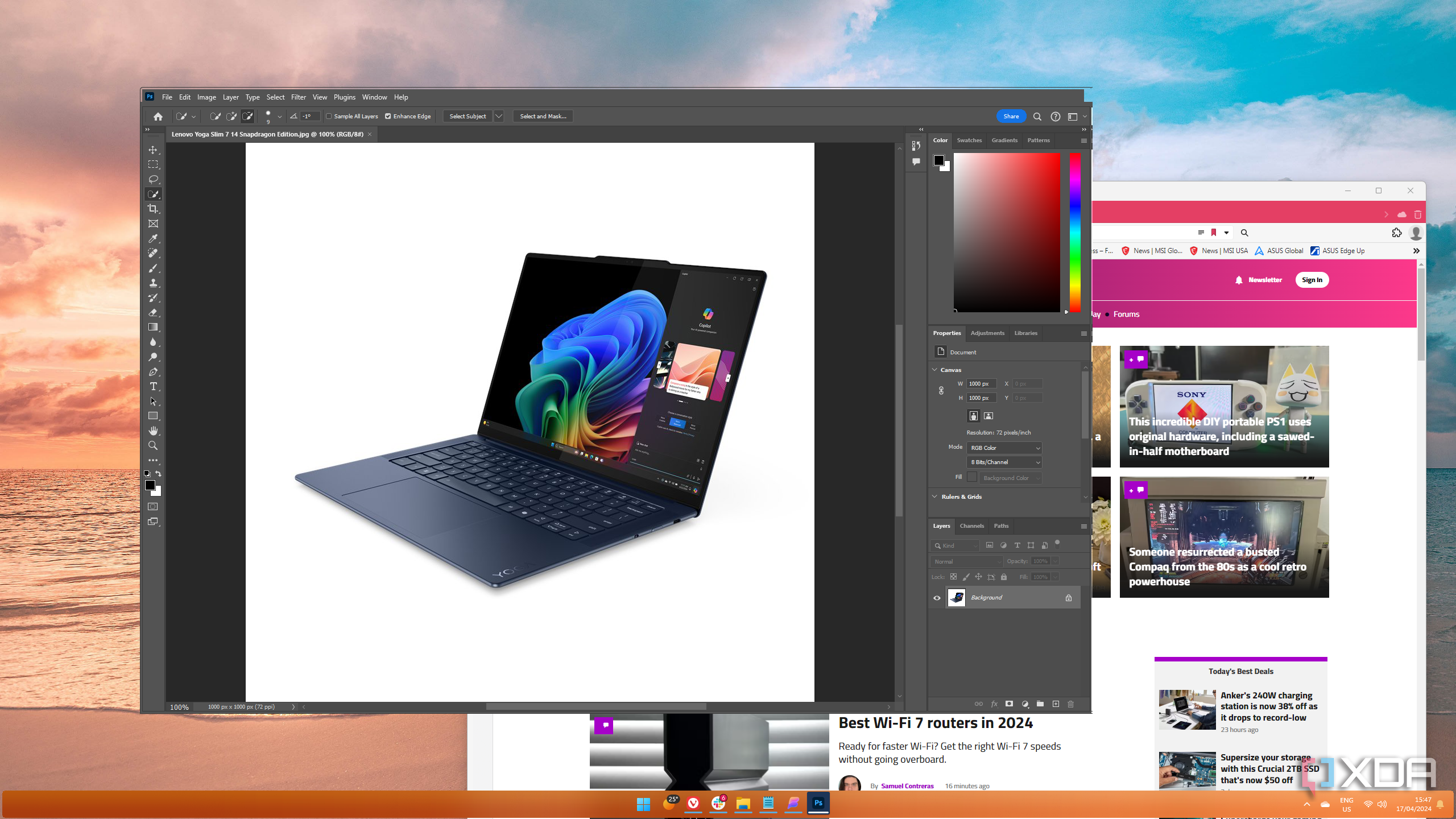Switch to the Channels tab
Viewport: 1456px width, 819px height.
971,526
